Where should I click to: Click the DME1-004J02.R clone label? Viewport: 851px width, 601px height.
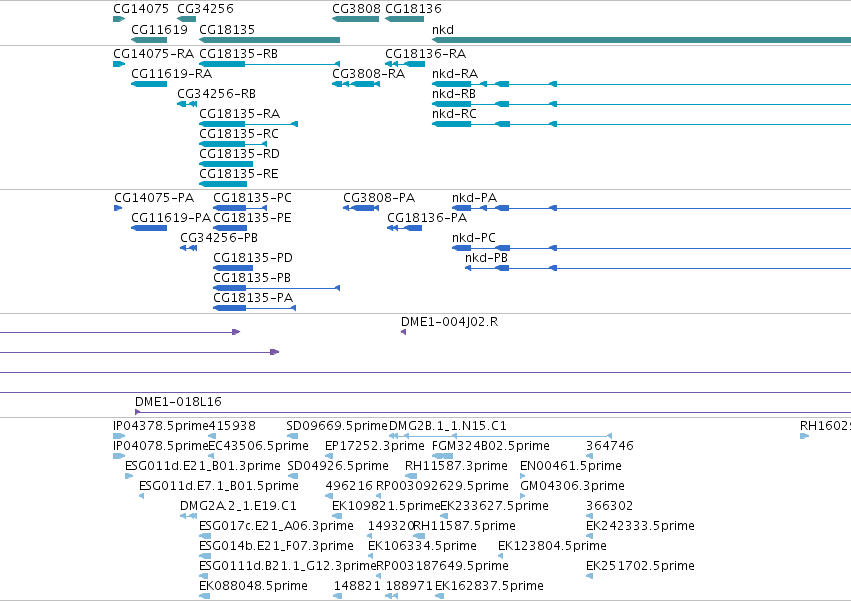[x=449, y=322]
